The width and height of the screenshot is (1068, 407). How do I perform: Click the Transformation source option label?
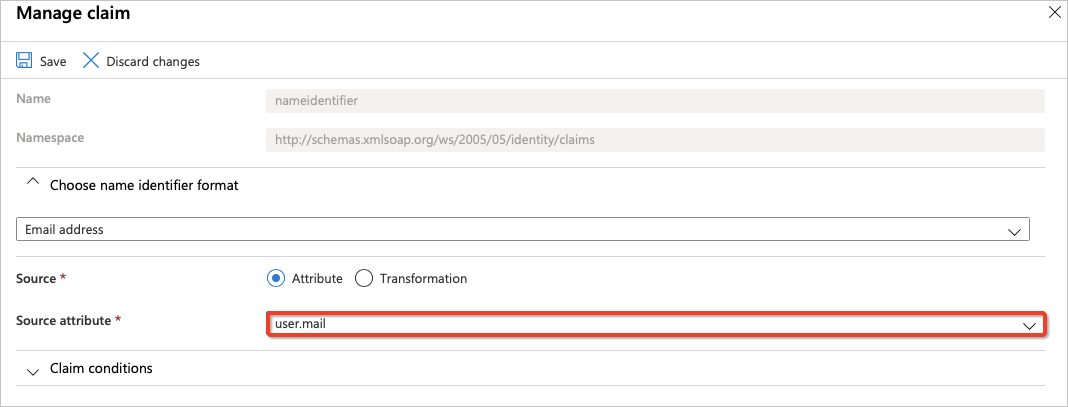pos(423,278)
